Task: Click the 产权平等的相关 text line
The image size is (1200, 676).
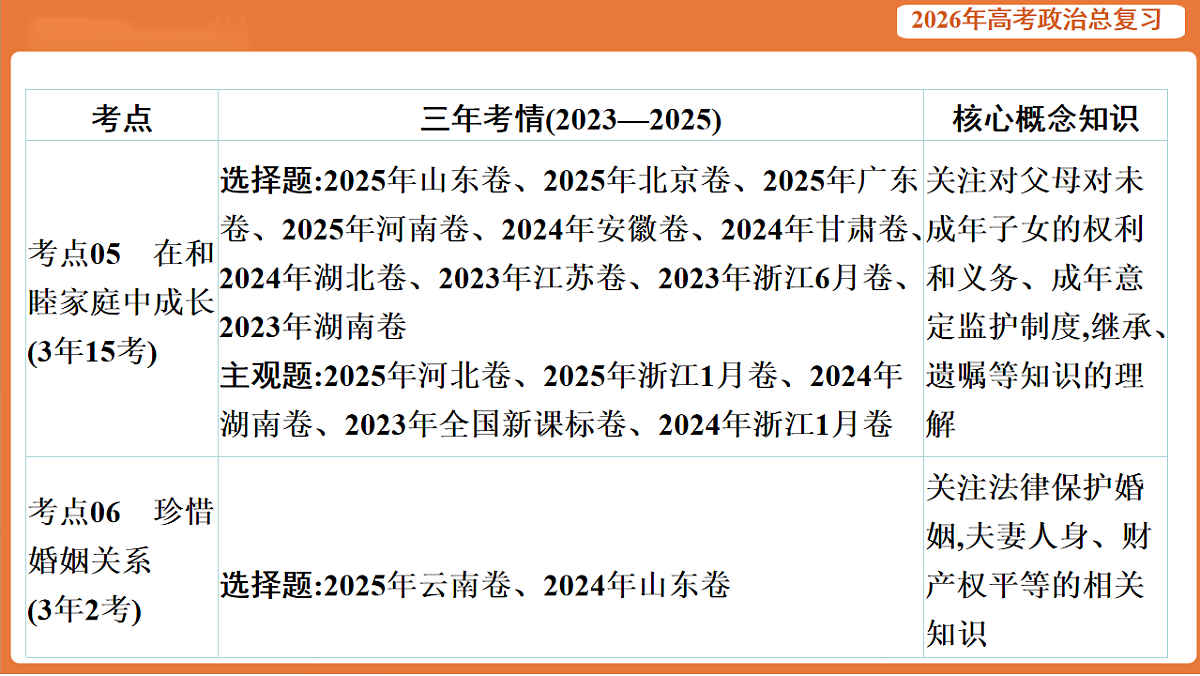Action: tap(1035, 584)
